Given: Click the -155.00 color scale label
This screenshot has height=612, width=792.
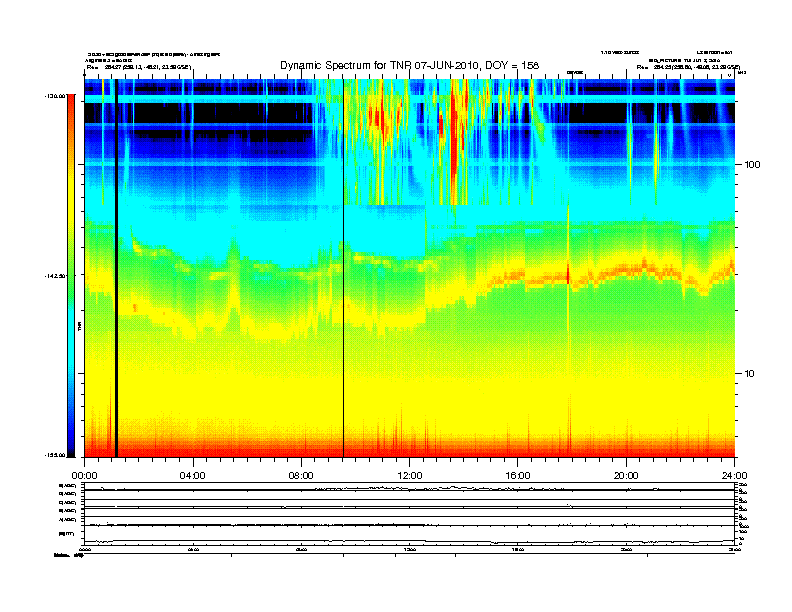Looking at the screenshot, I should 55,455.
